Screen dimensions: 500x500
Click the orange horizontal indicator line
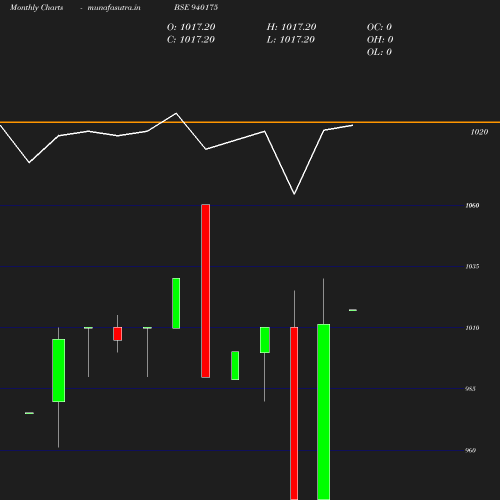250,122
